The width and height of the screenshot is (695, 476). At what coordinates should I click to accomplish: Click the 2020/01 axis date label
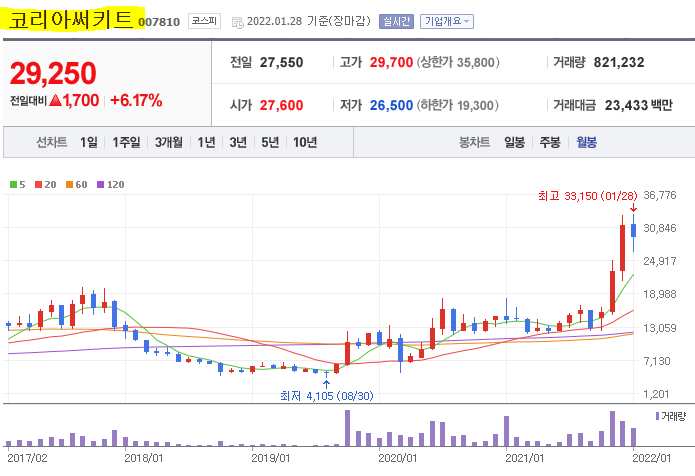(x=398, y=458)
